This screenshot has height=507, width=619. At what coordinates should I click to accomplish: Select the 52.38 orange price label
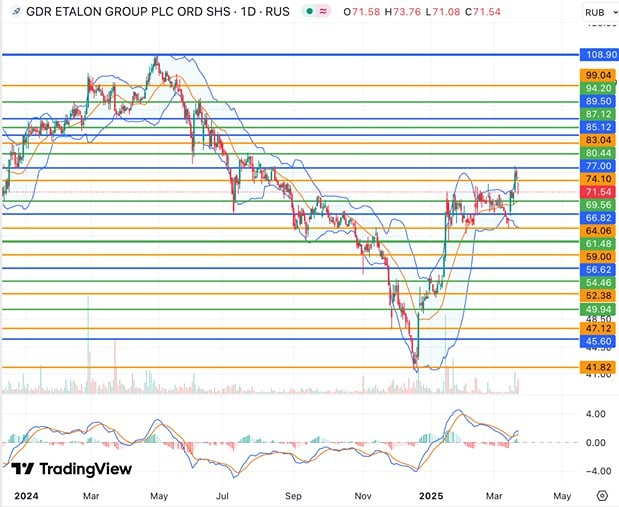pyautogui.click(x=598, y=295)
